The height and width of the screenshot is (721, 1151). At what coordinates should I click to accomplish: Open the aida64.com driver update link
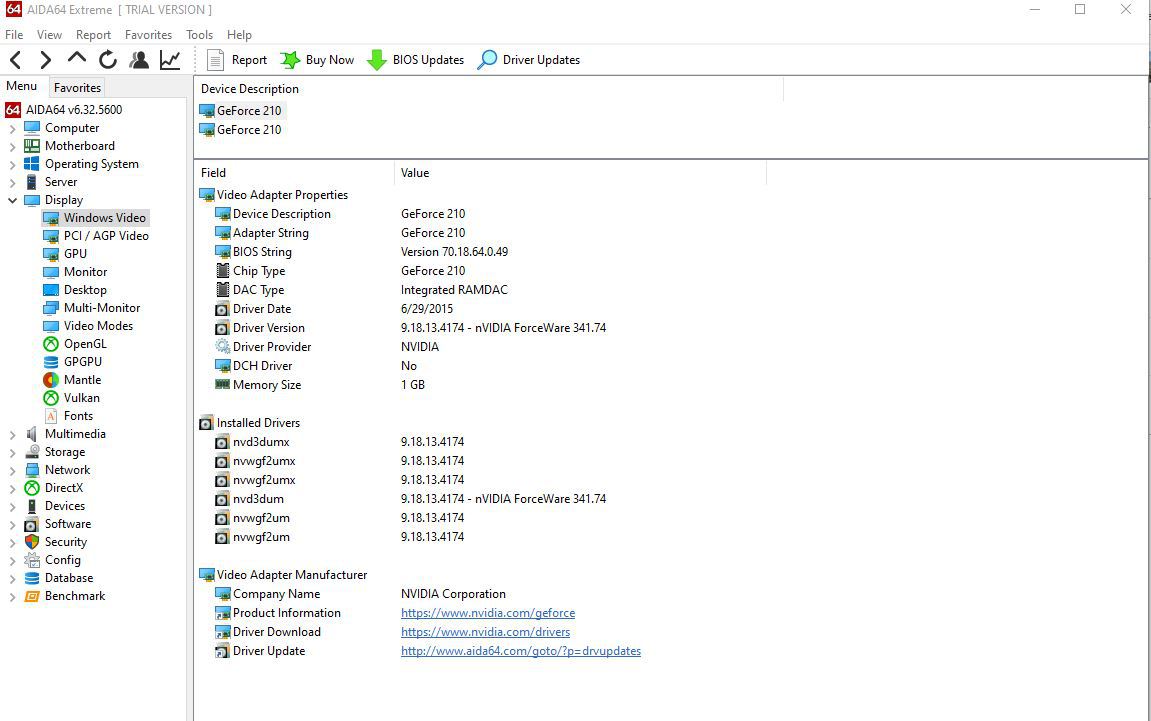(x=520, y=651)
